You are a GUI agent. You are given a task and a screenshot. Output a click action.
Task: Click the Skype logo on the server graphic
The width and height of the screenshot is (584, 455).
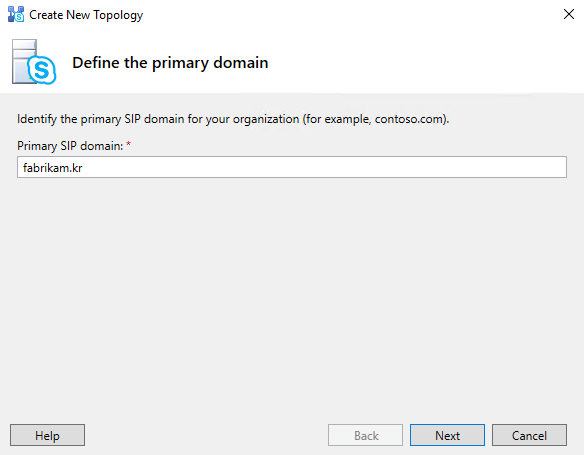pyautogui.click(x=42, y=70)
